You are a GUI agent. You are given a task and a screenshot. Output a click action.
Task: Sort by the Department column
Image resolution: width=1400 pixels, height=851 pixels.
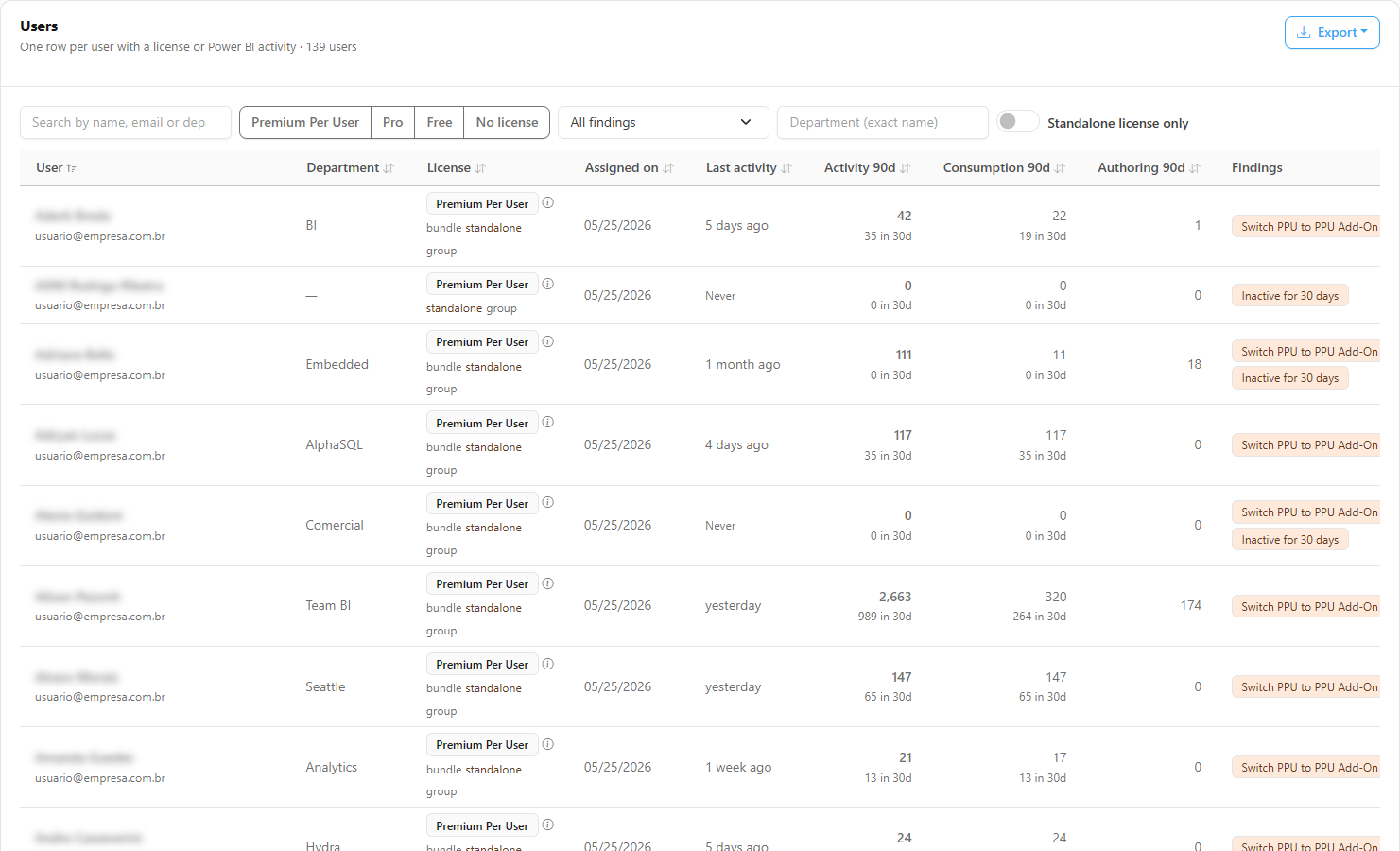[x=350, y=167]
